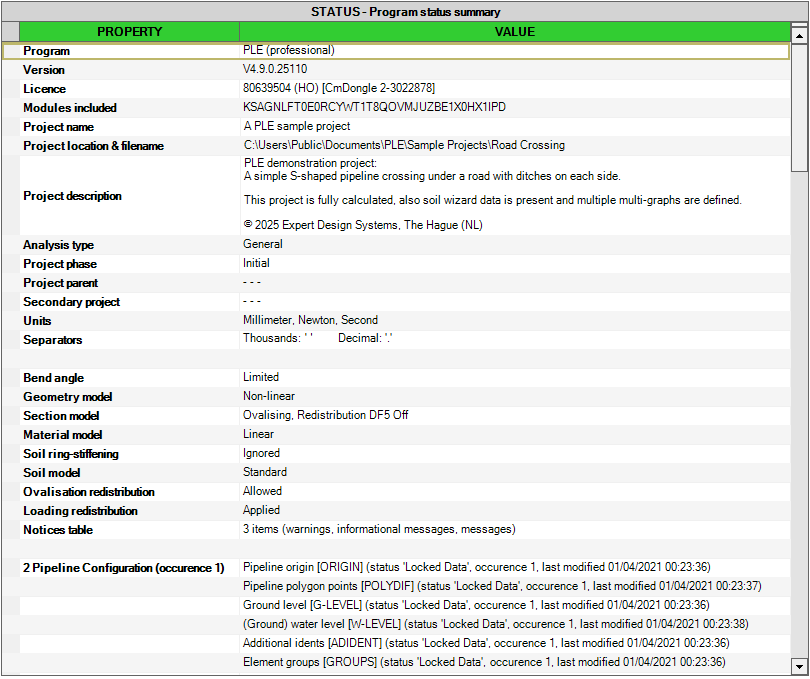
Task: Click the scrollbar up arrow
Action: (799, 33)
